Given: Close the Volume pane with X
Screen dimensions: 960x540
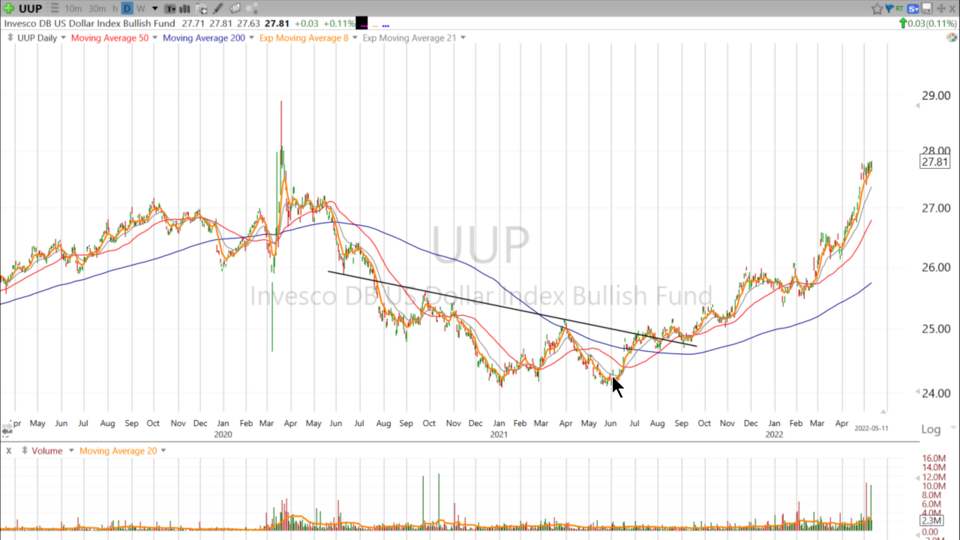Looking at the screenshot, I should pos(9,451).
